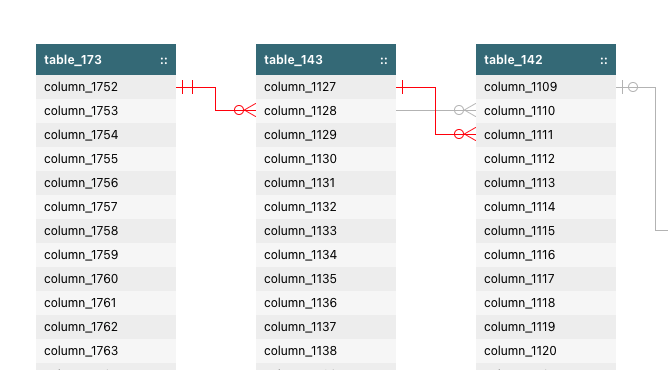Select column_1756 row
Viewport: 668px width, 370px height.
point(106,183)
